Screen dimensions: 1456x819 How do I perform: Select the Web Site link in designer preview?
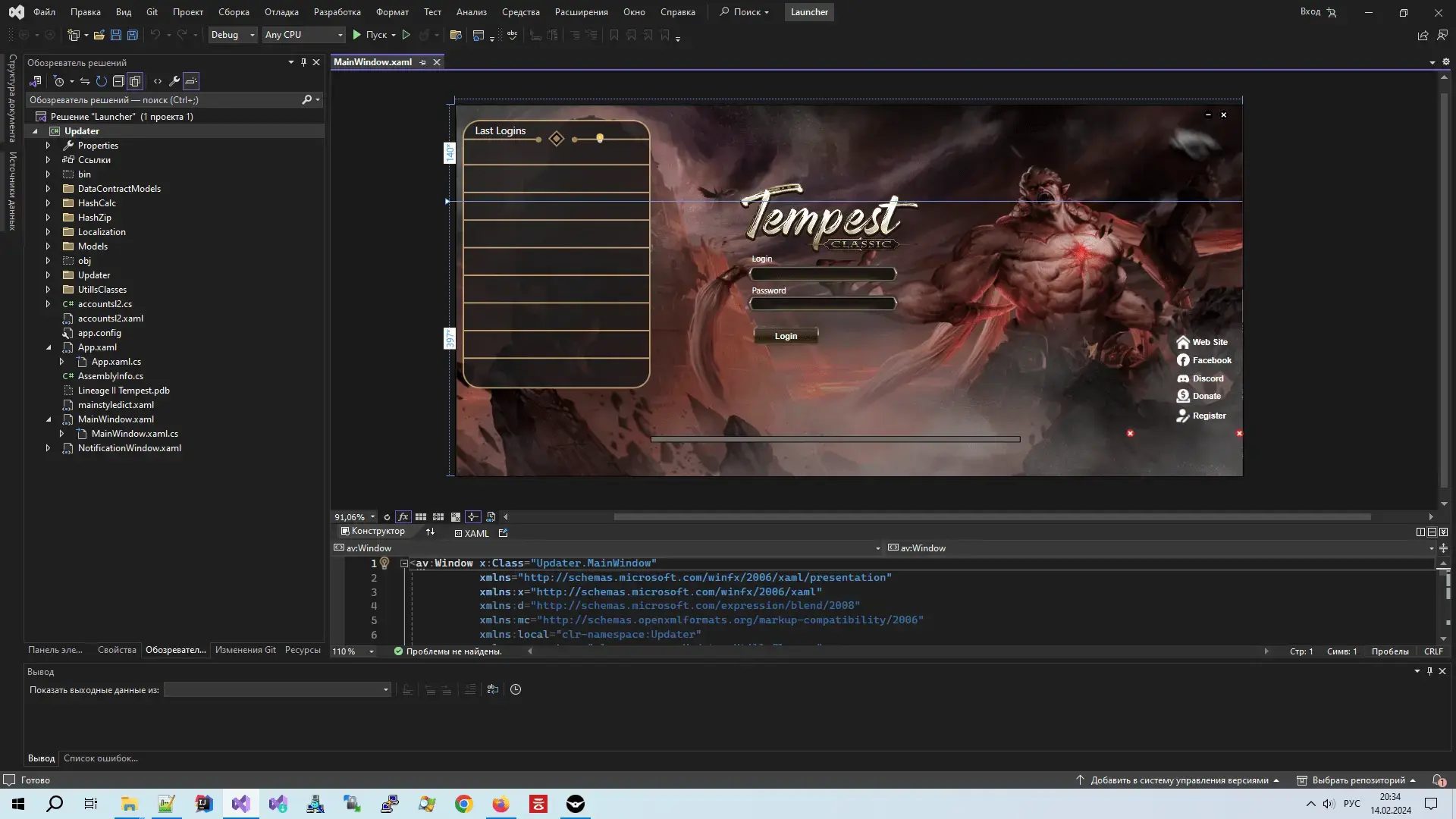click(1202, 342)
